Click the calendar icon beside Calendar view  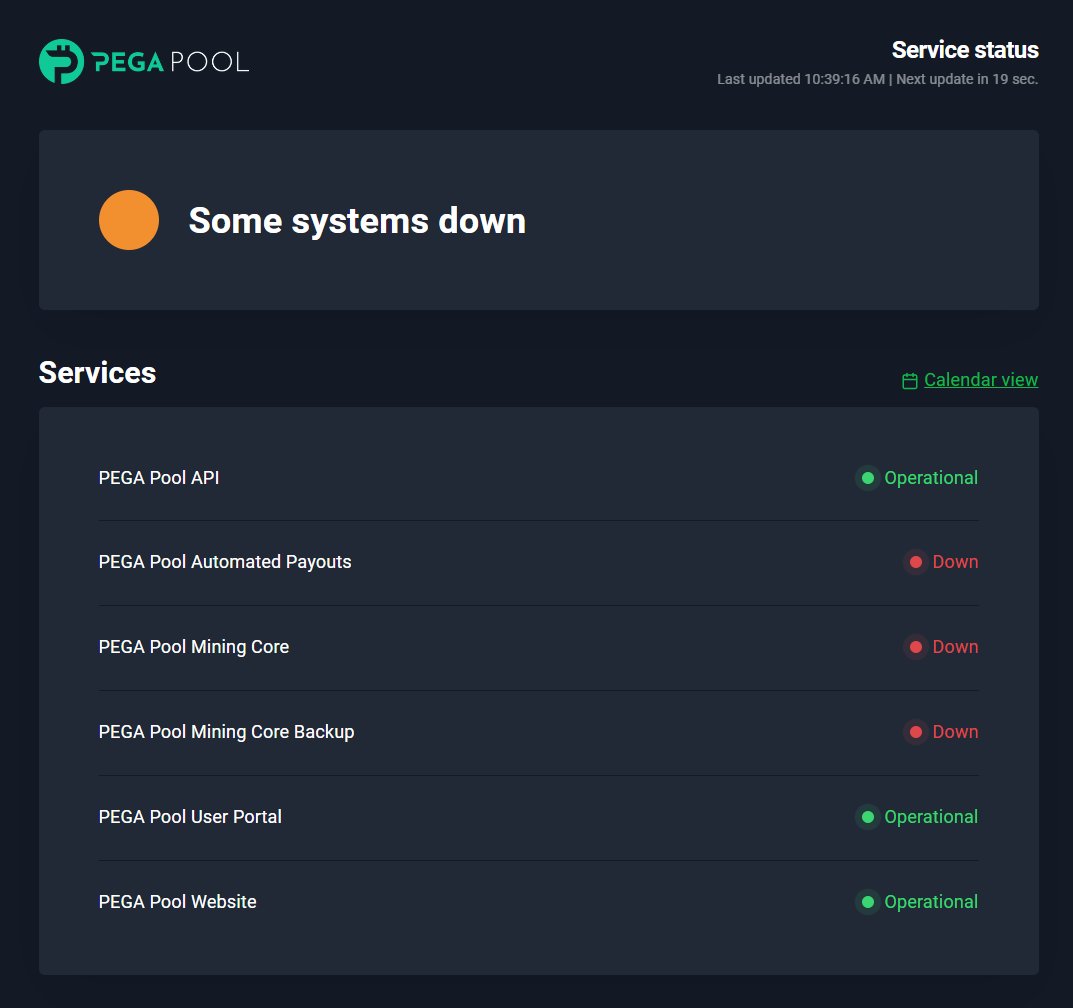click(909, 380)
